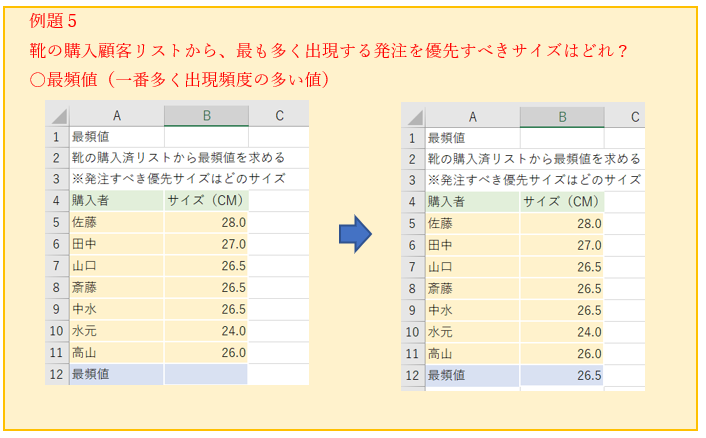Click the 26.0 value in right sheet
Screen dimensions: 706x438
click(562, 353)
